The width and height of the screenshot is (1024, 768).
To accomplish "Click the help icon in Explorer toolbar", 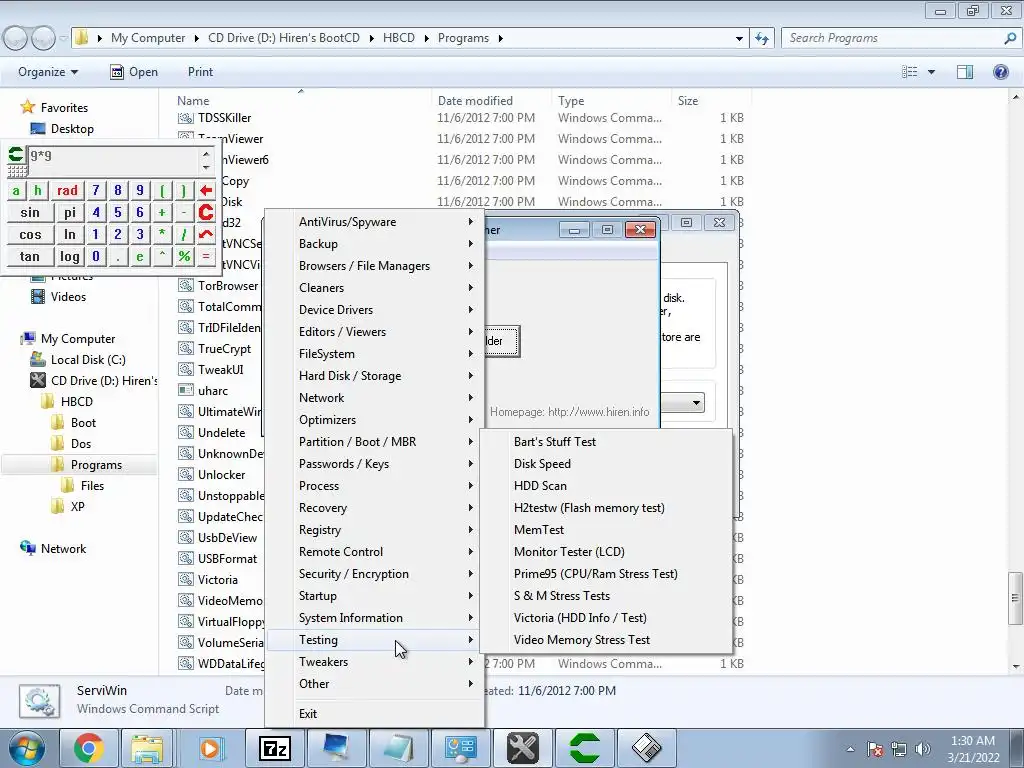I will 1000,72.
